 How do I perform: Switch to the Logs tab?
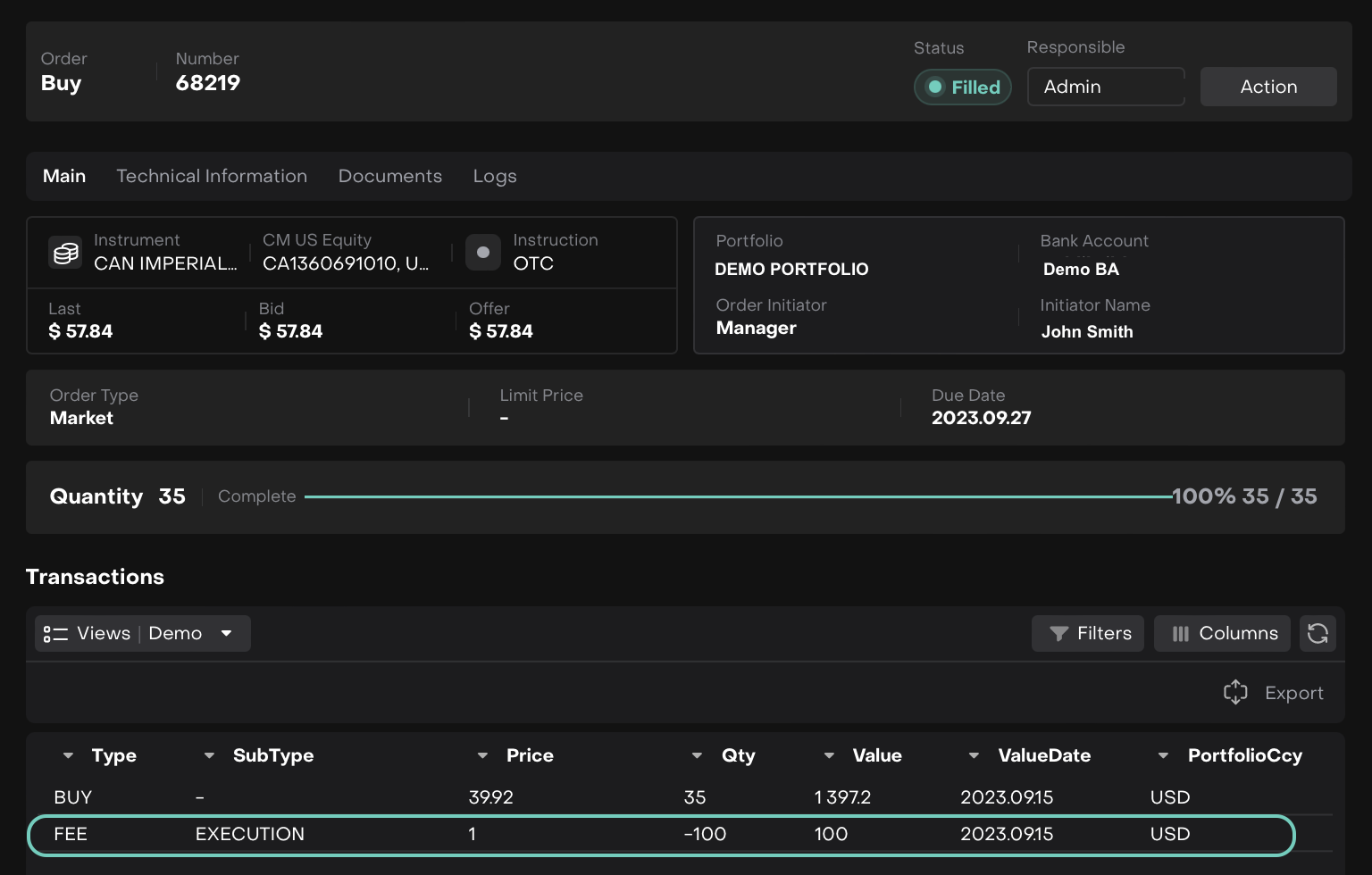click(495, 177)
